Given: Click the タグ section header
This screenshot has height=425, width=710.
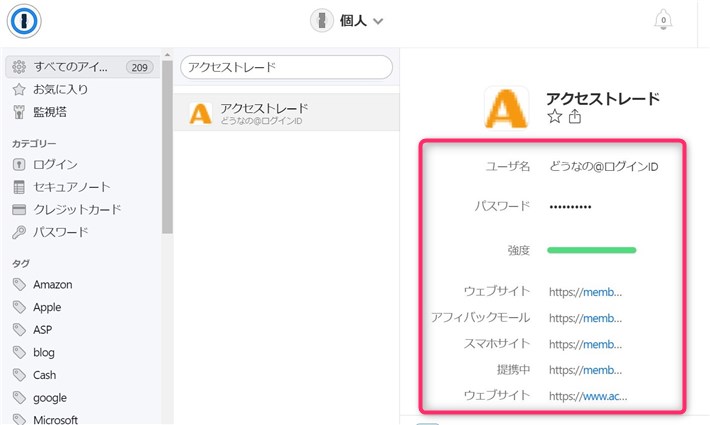Looking at the screenshot, I should 21,263.
